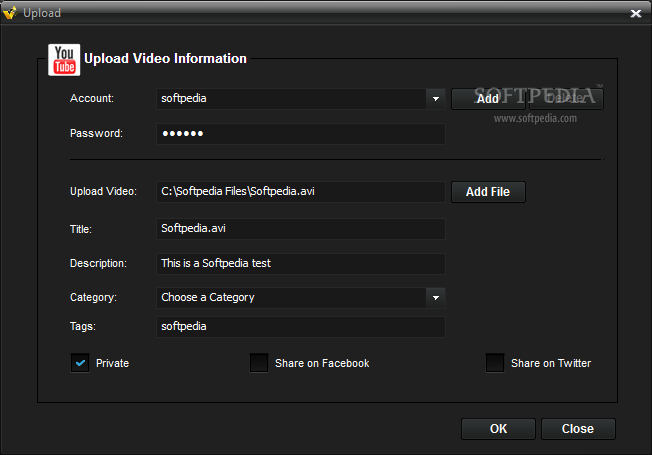The height and width of the screenshot is (455, 652).
Task: Click the Close button at the bottom
Action: 578,429
